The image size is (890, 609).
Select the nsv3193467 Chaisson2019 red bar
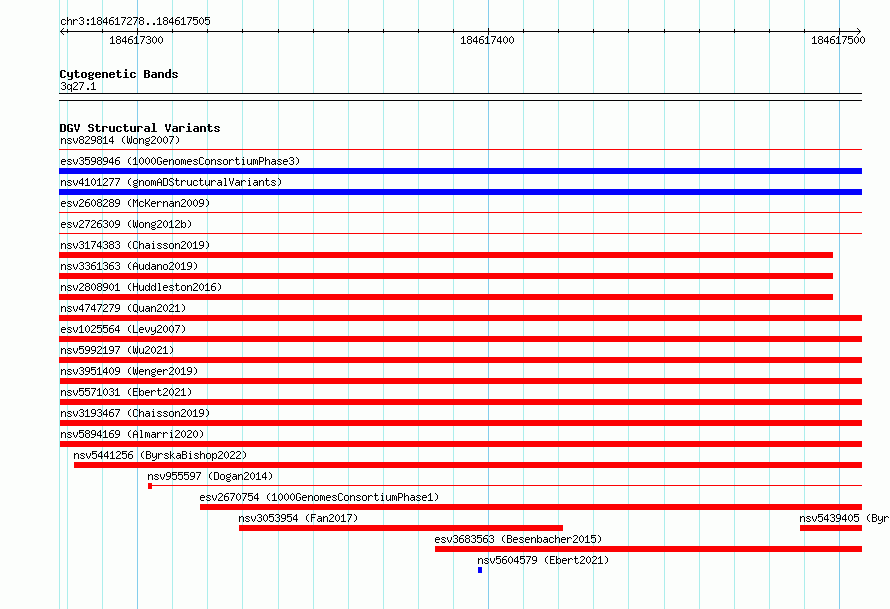click(x=460, y=423)
